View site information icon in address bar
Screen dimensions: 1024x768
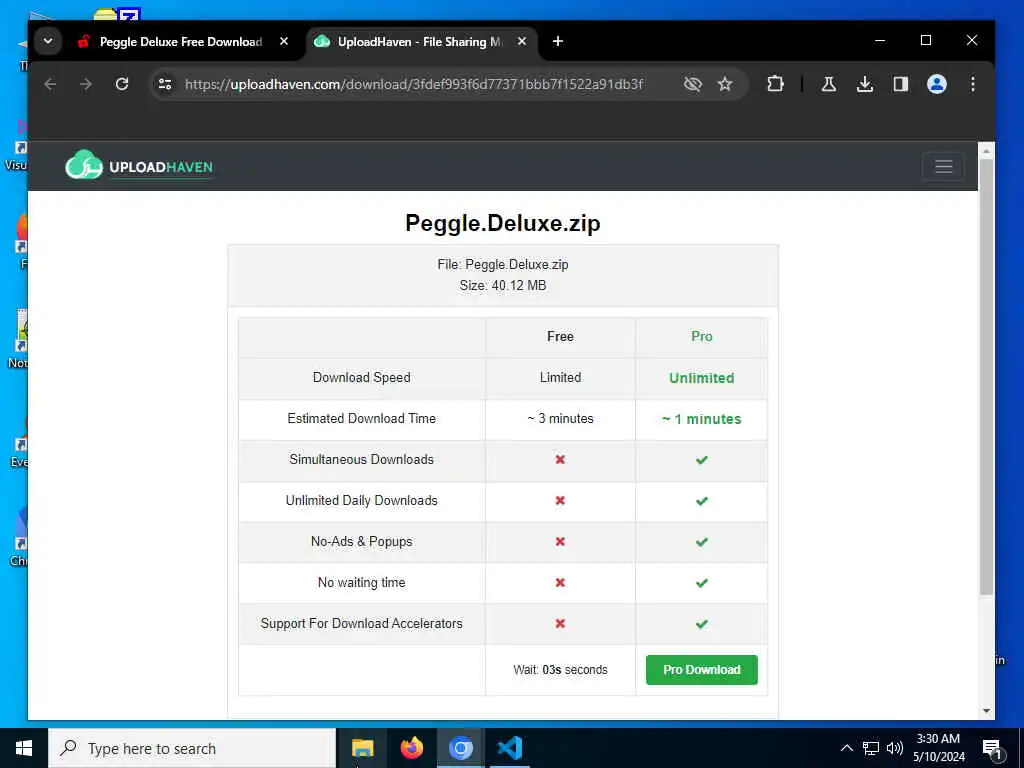point(165,84)
